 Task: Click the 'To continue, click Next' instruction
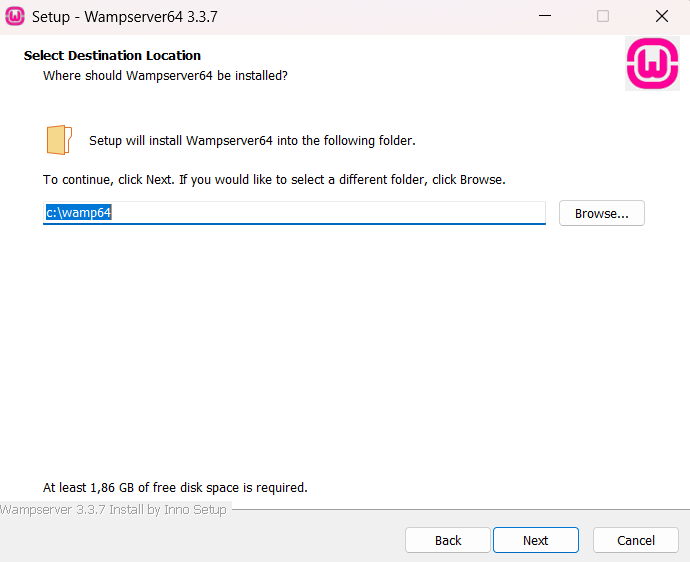(x=274, y=180)
